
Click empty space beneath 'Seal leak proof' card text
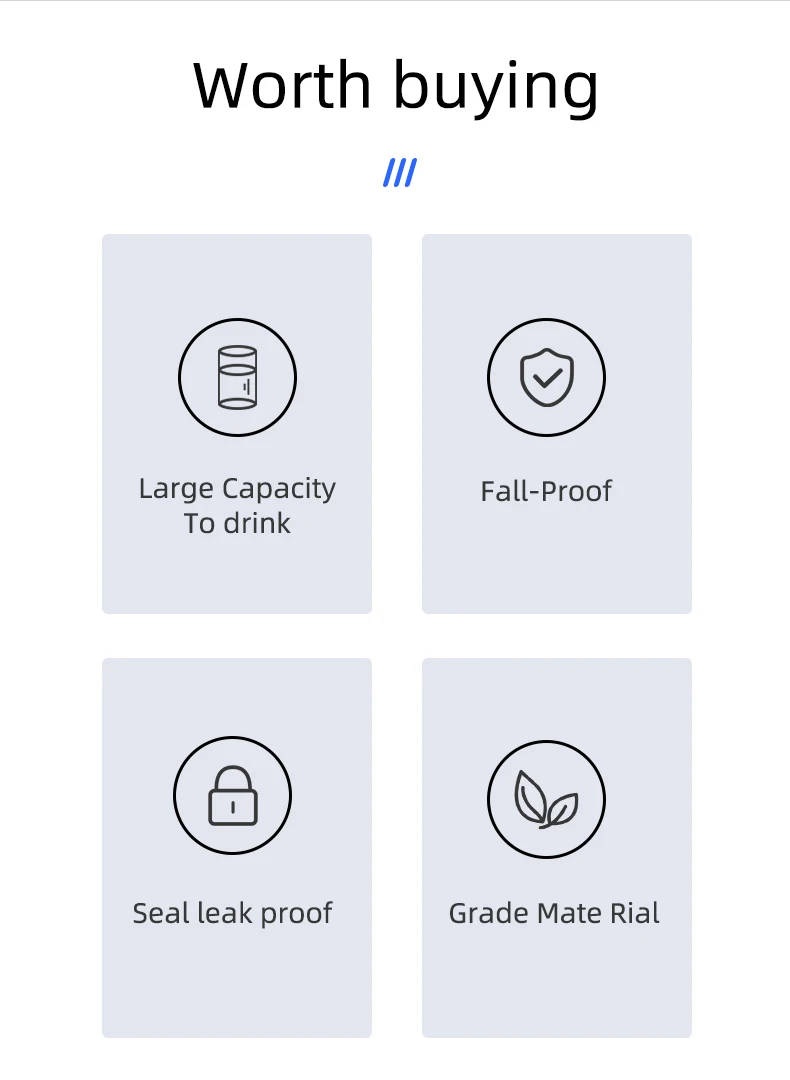tap(237, 985)
